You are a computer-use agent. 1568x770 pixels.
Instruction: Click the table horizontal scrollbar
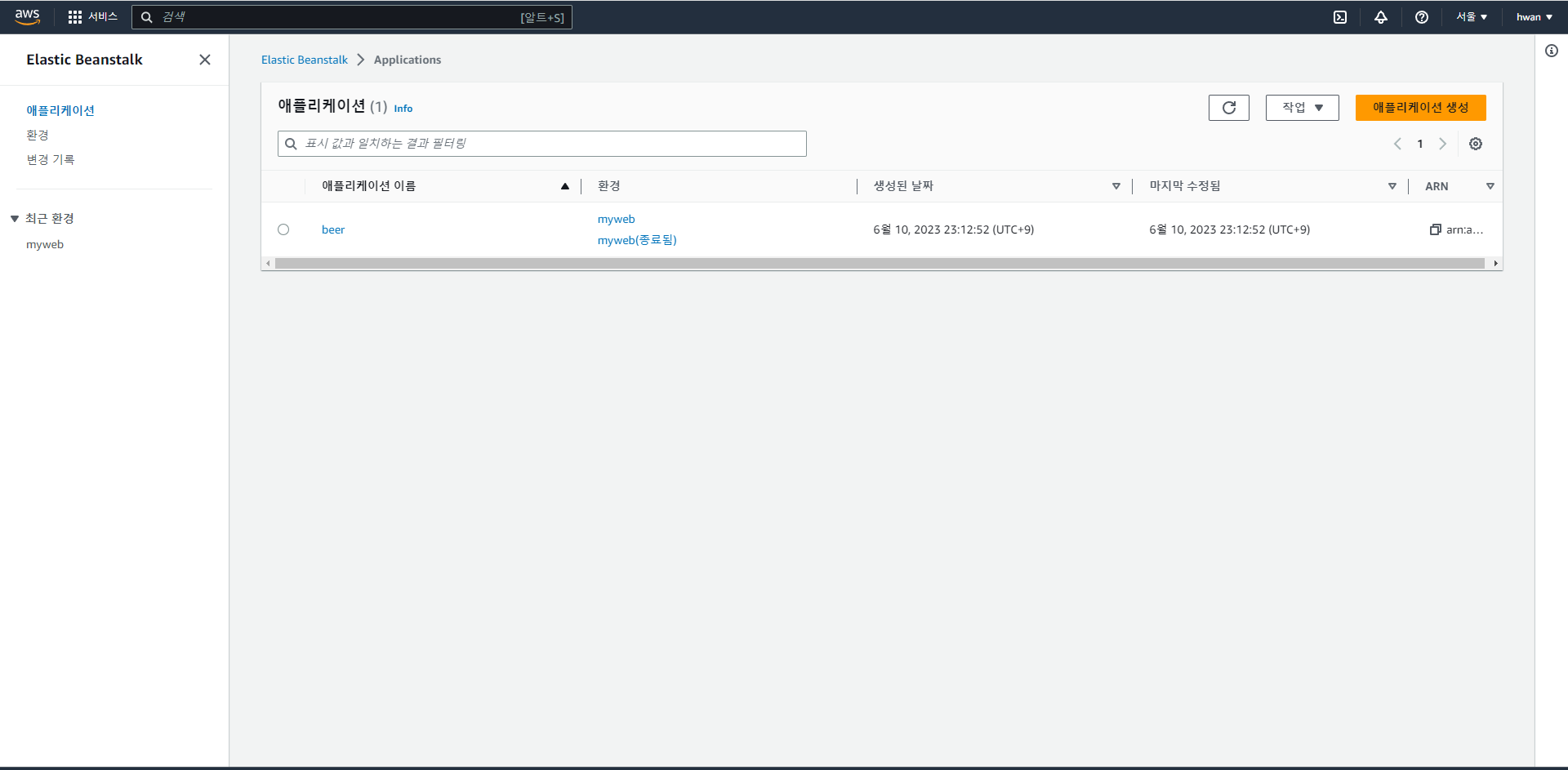pos(880,264)
